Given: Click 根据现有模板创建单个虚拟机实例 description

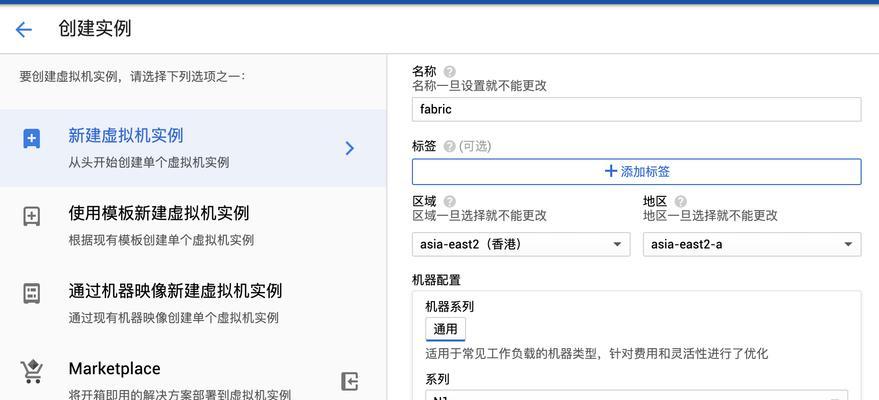Looking at the screenshot, I should [x=161, y=240].
